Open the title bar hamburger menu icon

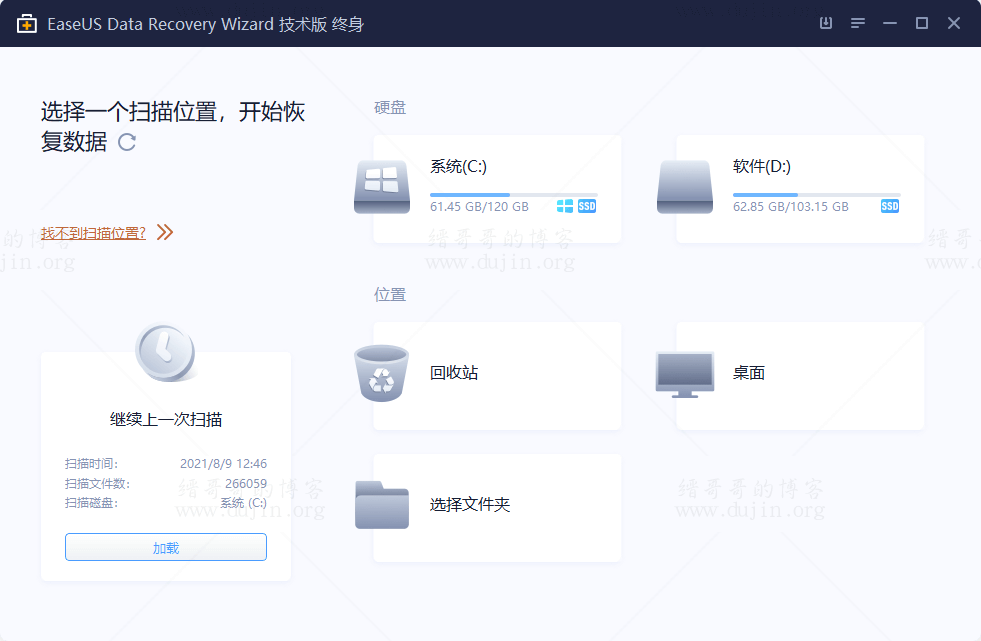point(858,23)
